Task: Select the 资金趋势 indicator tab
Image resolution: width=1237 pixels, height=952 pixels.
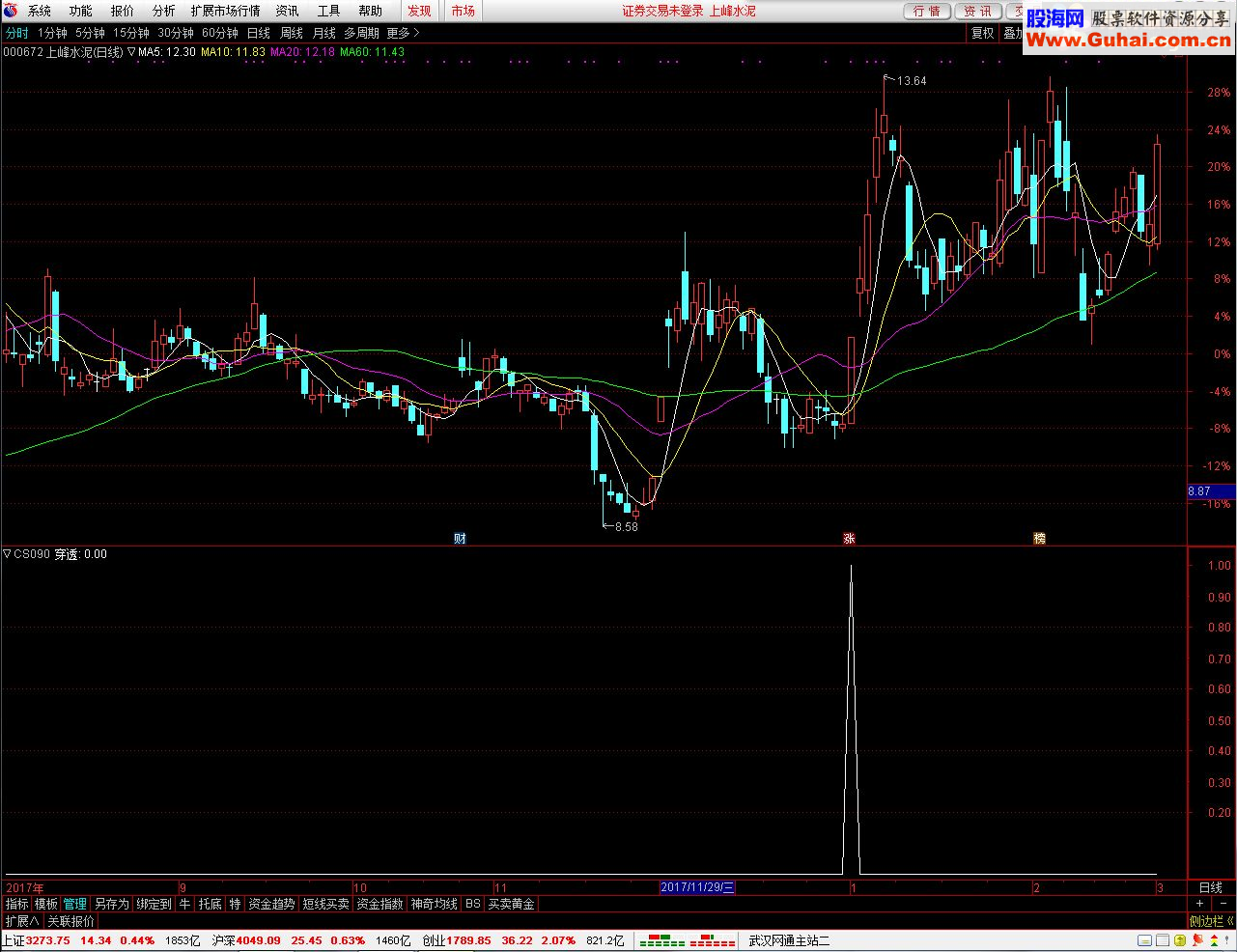Action: [x=271, y=905]
